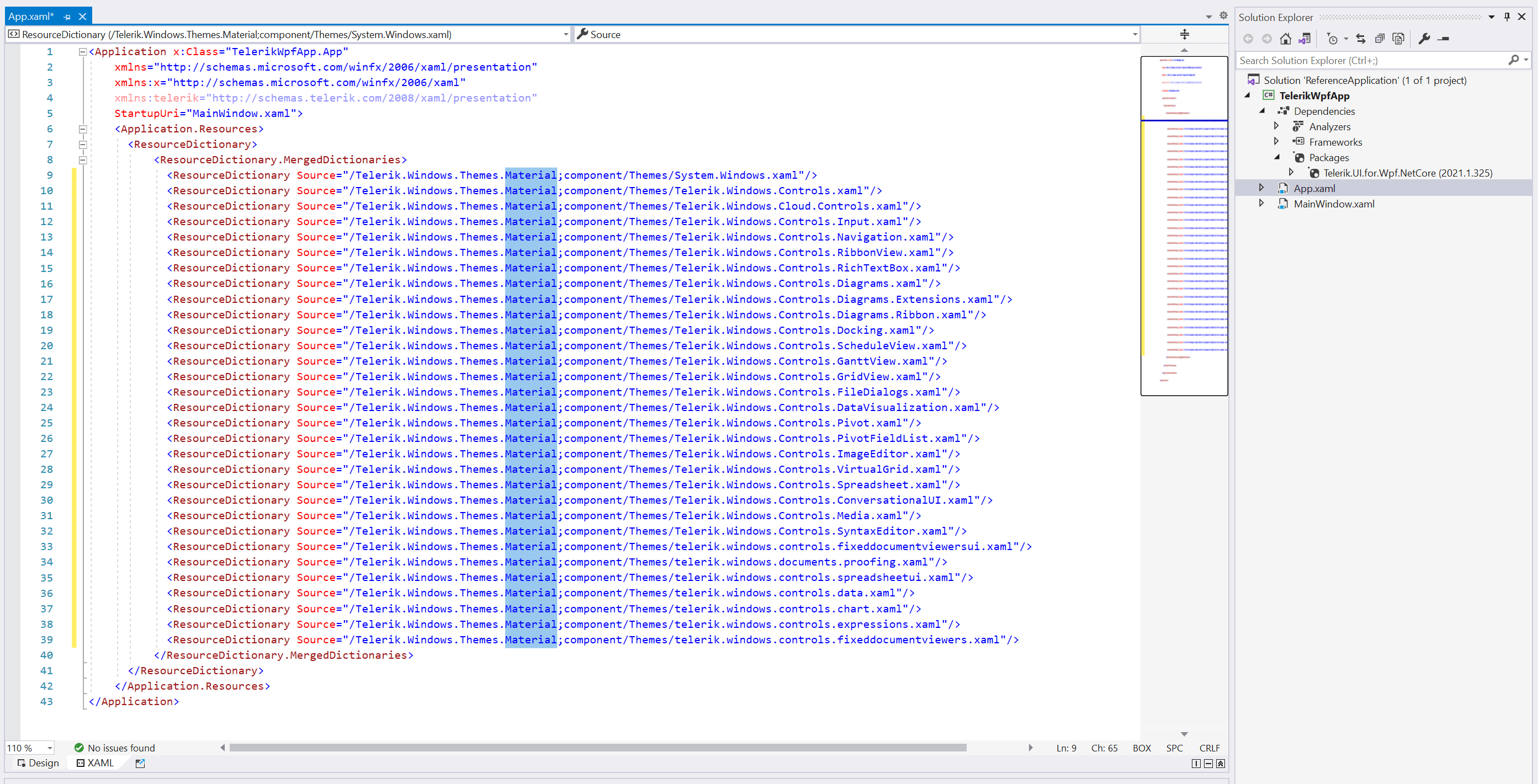Image resolution: width=1538 pixels, height=784 pixels.
Task: Expand the Analyzers node under Dependencies
Action: (1276, 126)
